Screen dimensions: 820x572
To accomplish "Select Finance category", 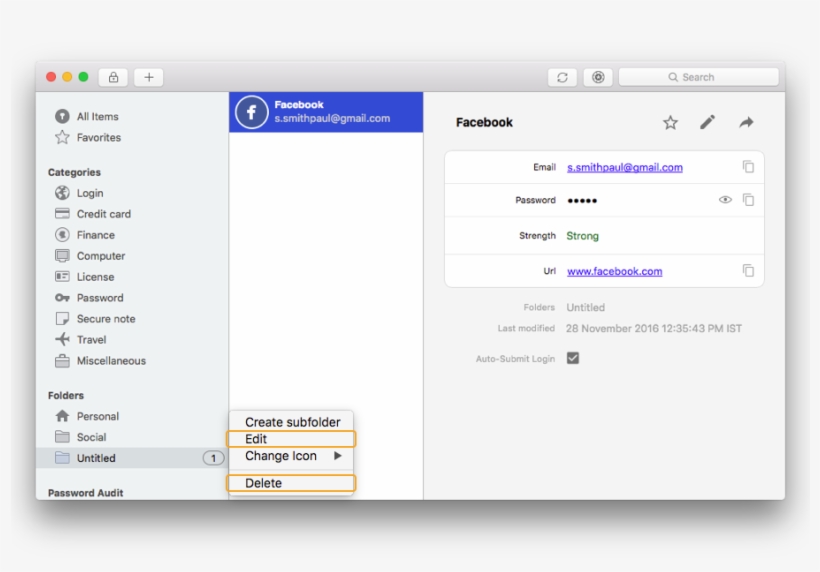I will [x=96, y=235].
